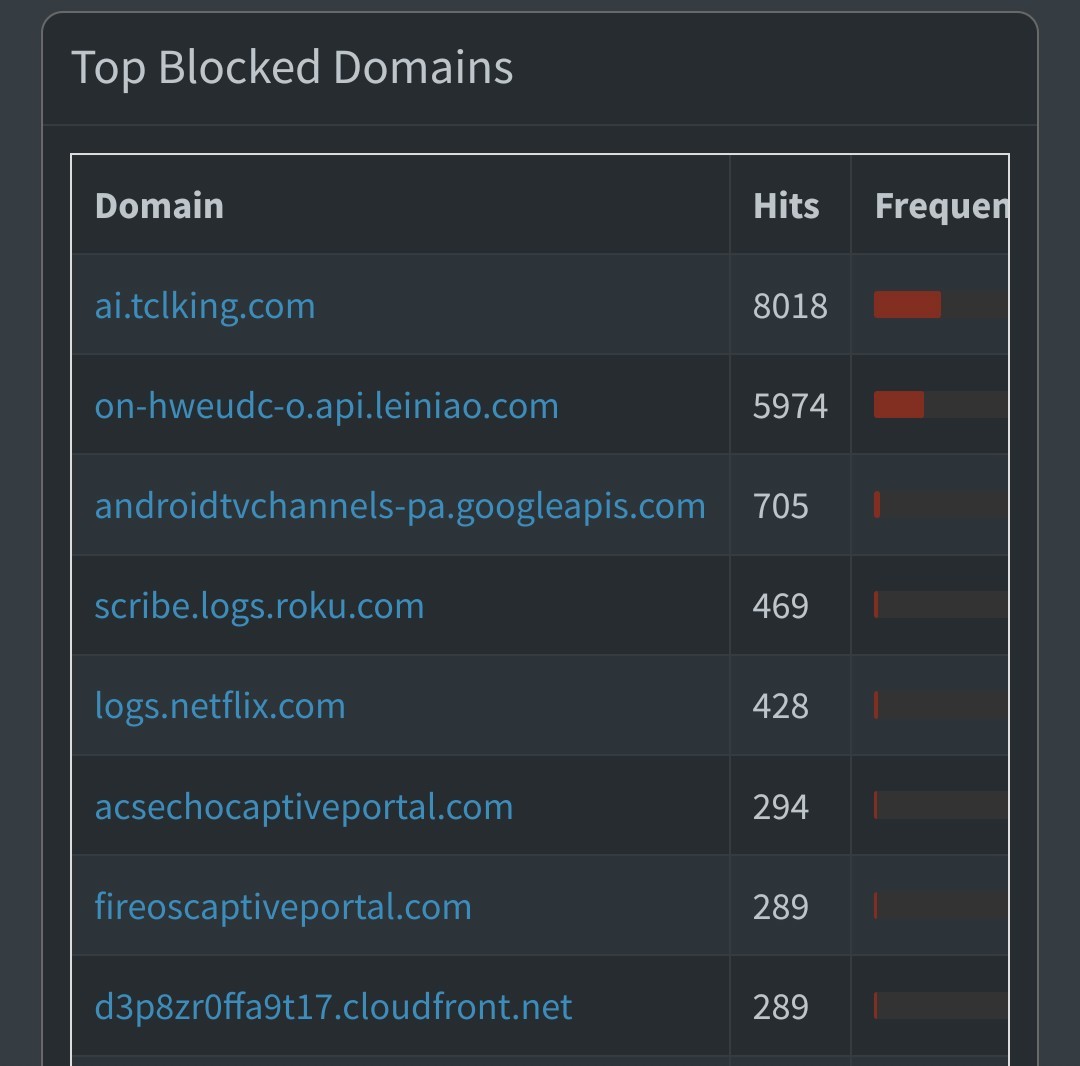Image resolution: width=1080 pixels, height=1066 pixels.
Task: Open the ai.tclking.com domain link
Action: pyautogui.click(x=205, y=305)
